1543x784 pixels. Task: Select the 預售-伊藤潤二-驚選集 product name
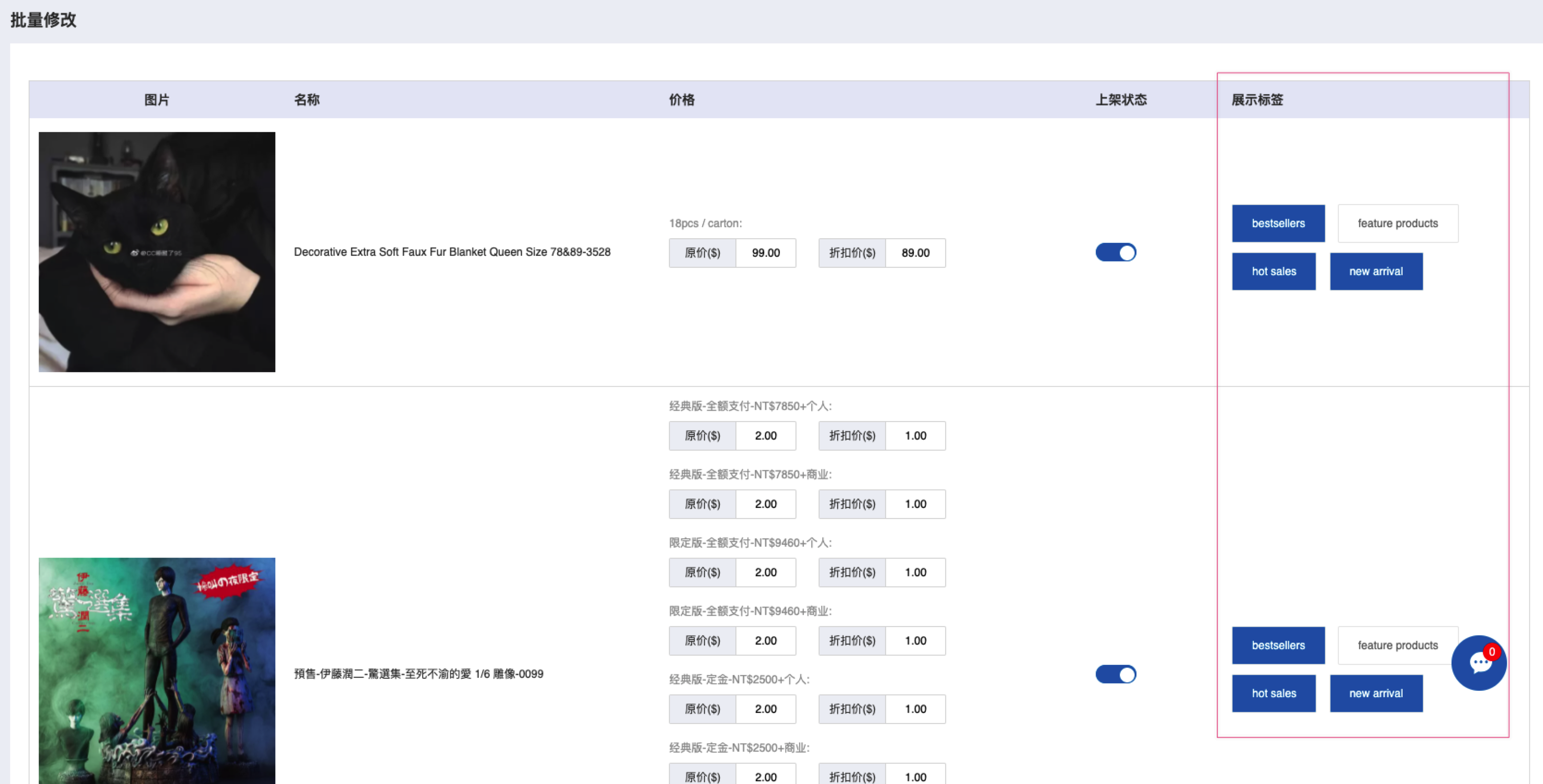pos(419,674)
